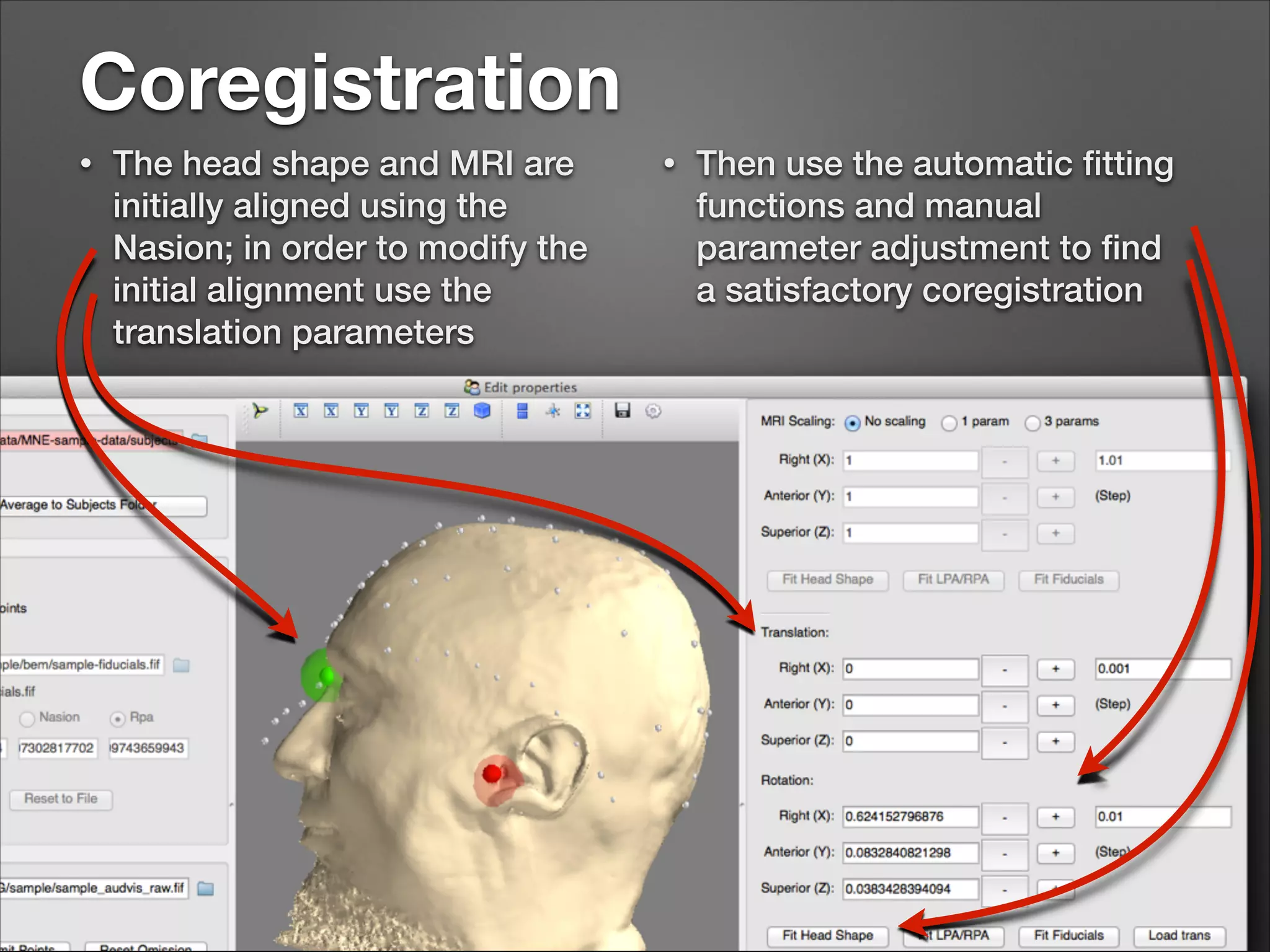Click the full screen toolbar icon
Viewport: 1270px width, 952px height.
tap(583, 411)
